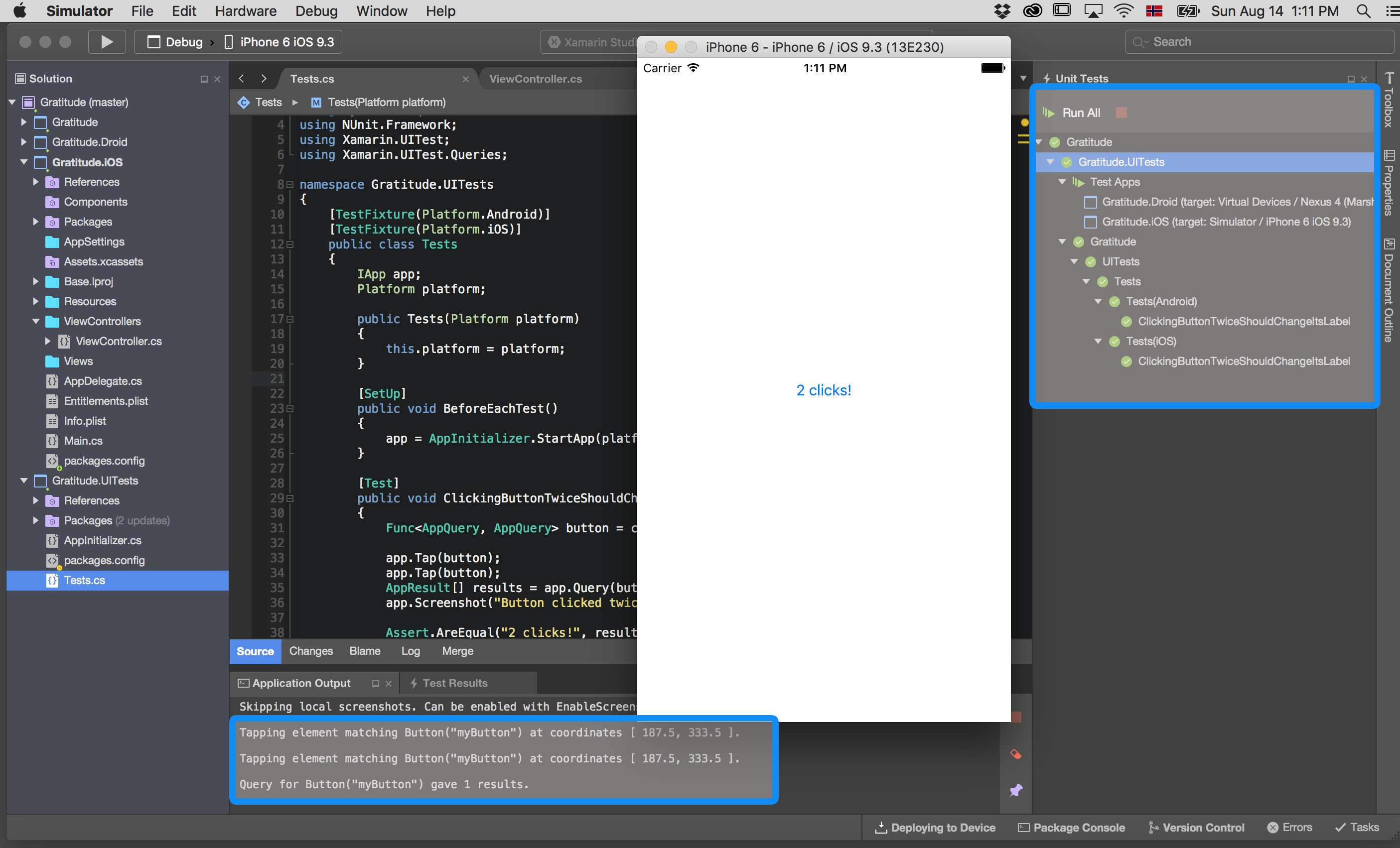The width and height of the screenshot is (1400, 848).
Task: Click the navigate back arrow in editor
Action: 242,78
